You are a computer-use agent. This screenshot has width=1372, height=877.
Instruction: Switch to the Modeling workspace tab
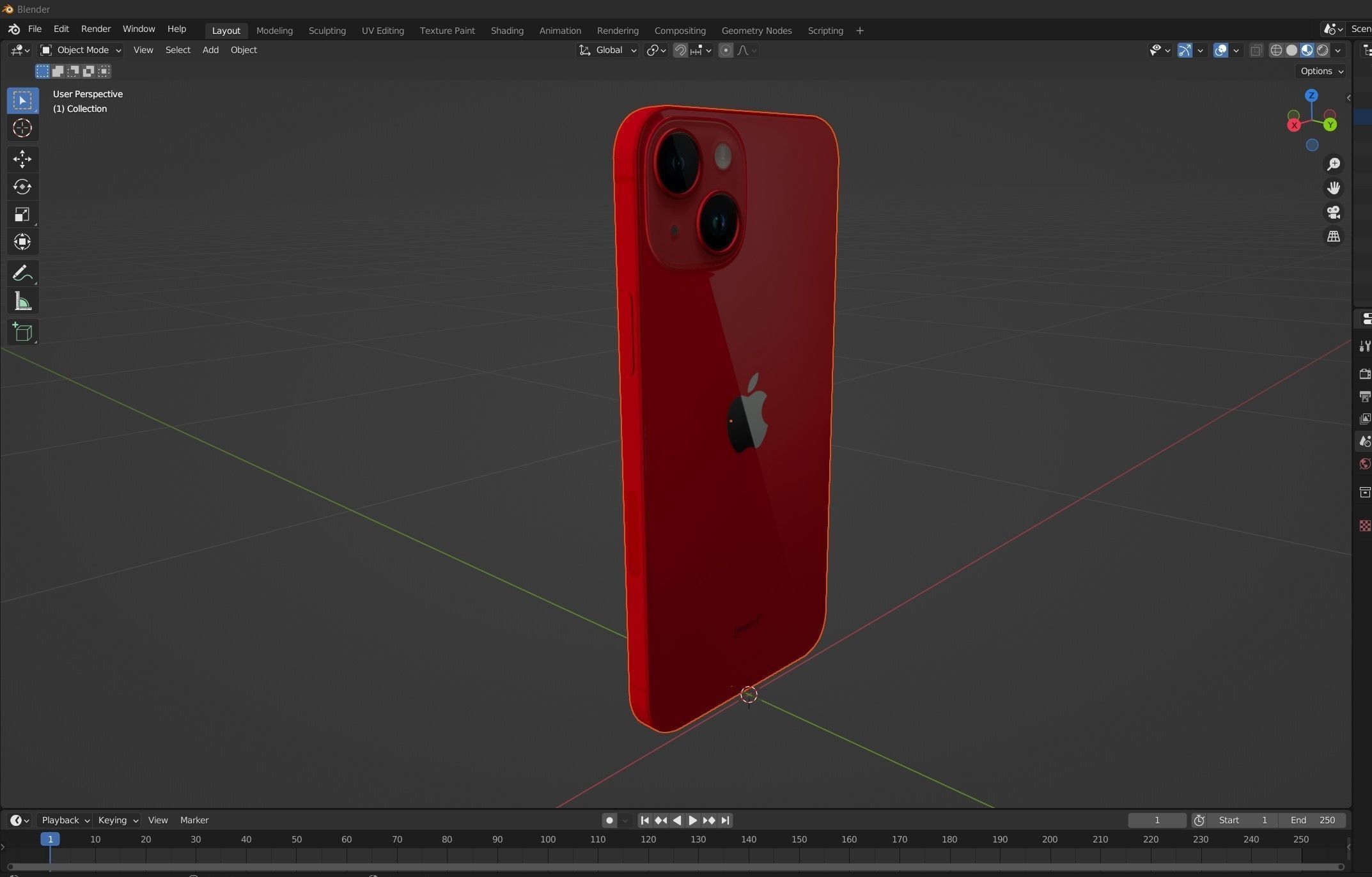(x=274, y=31)
